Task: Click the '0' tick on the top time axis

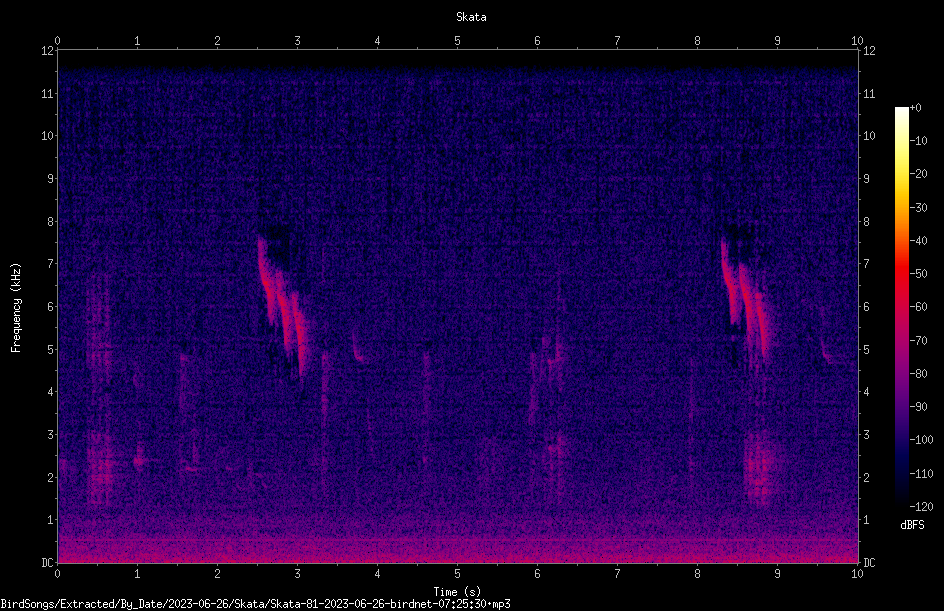Action: 57,41
